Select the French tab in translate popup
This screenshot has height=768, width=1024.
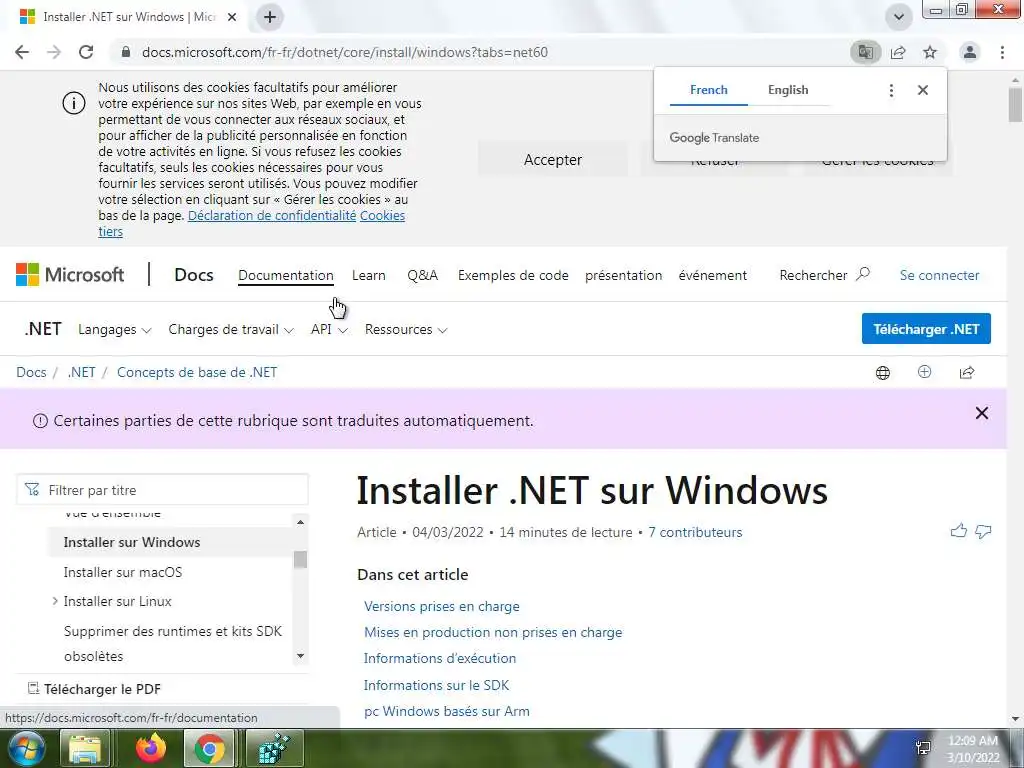coord(709,90)
